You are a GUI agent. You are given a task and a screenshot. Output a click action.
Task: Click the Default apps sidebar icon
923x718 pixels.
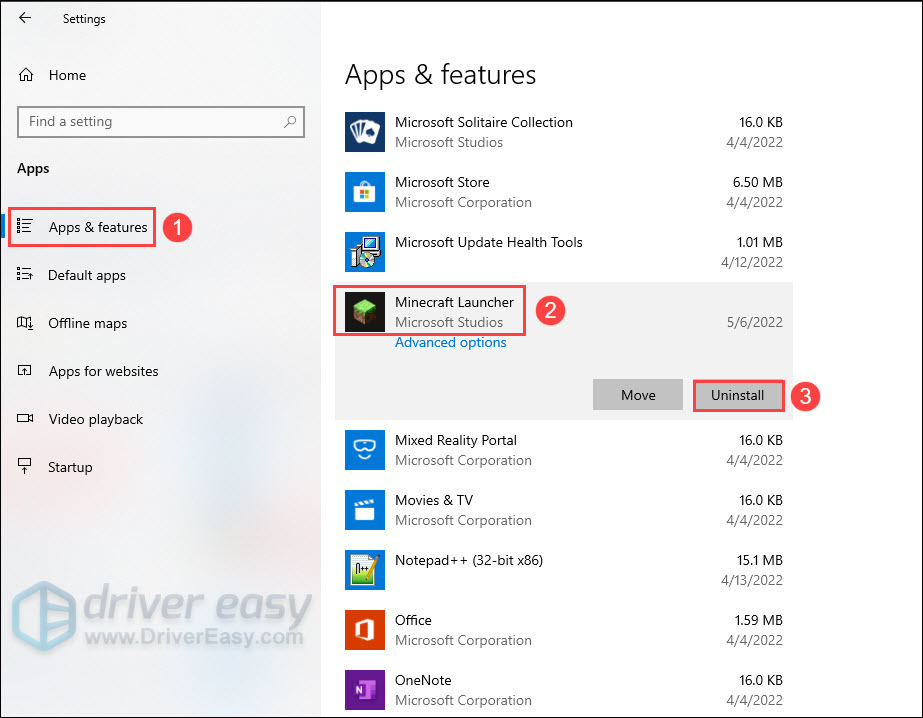tap(25, 274)
